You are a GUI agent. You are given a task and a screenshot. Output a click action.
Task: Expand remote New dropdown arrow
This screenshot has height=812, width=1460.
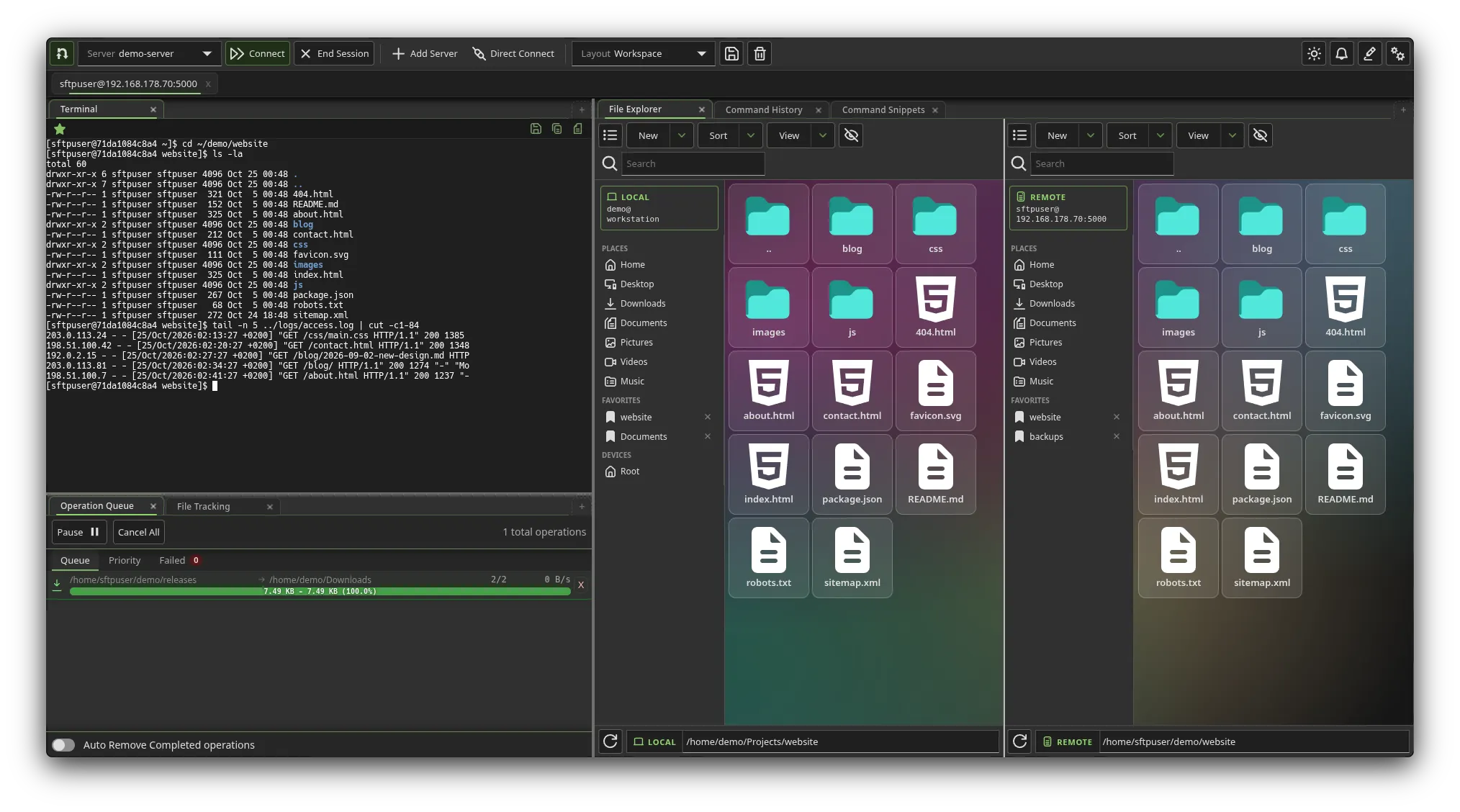1090,135
